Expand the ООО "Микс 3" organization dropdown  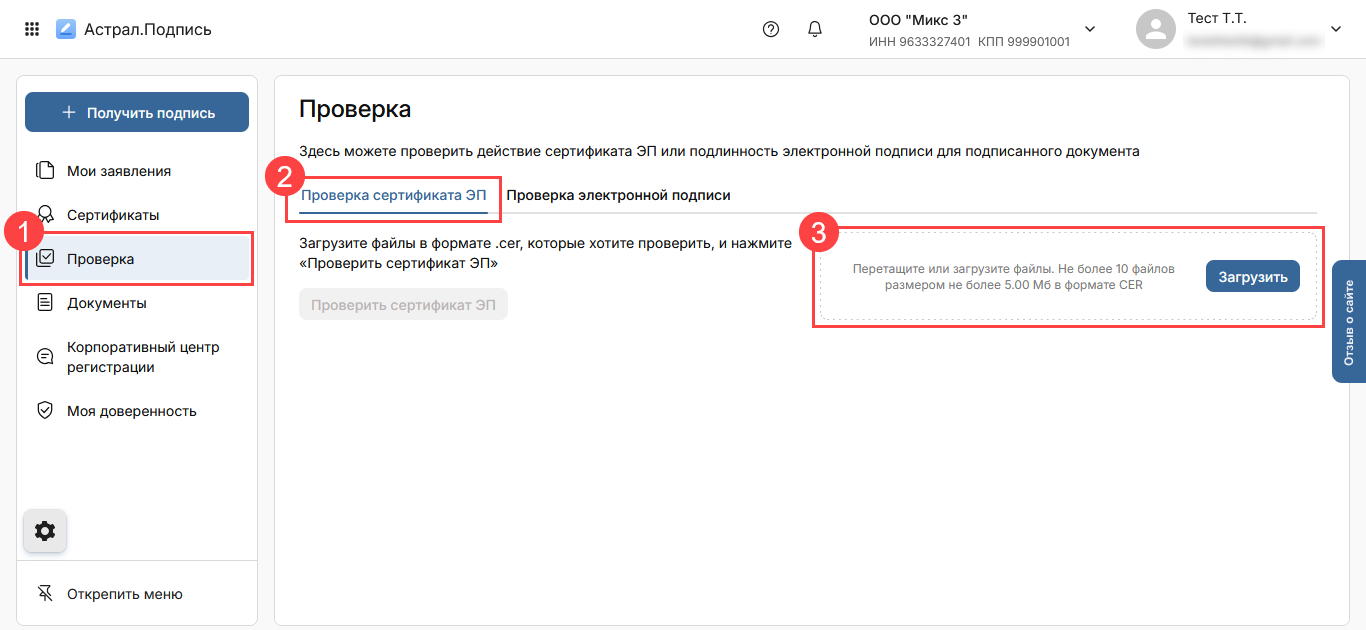pyautogui.click(x=1090, y=29)
